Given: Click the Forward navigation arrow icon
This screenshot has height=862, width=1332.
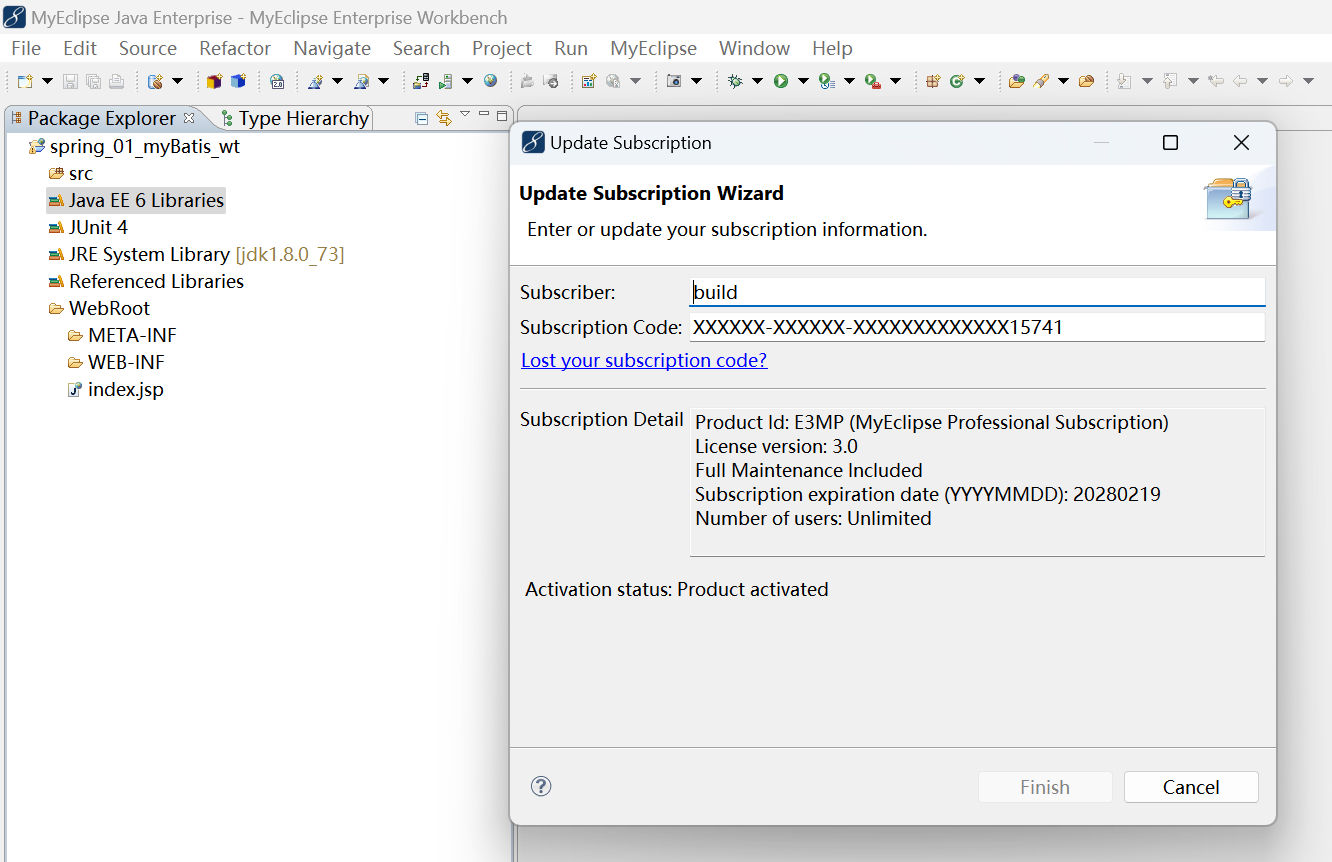Looking at the screenshot, I should pos(1286,81).
